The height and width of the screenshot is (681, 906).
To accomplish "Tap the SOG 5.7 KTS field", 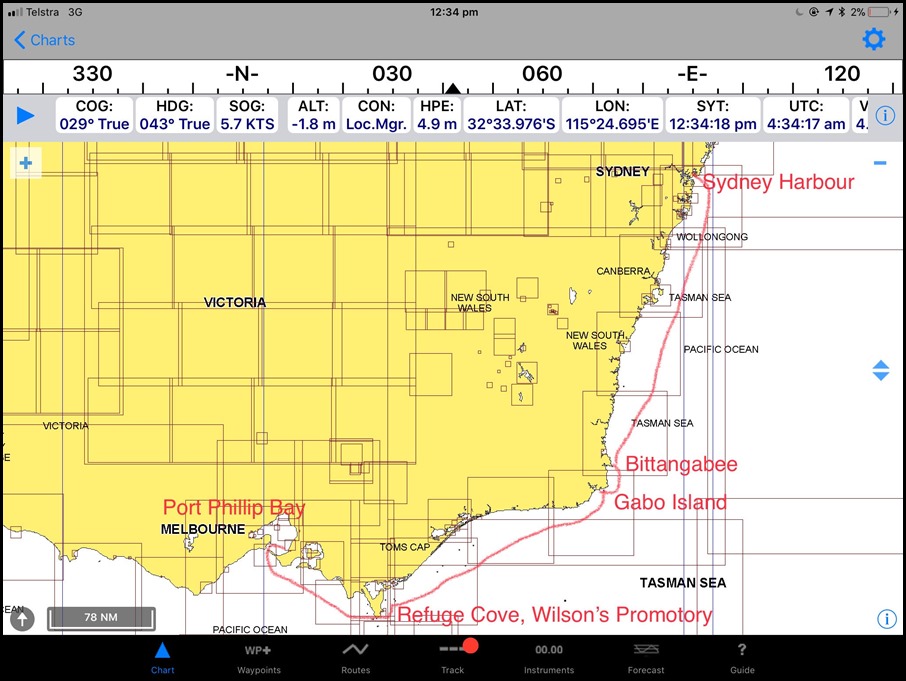I will point(247,115).
